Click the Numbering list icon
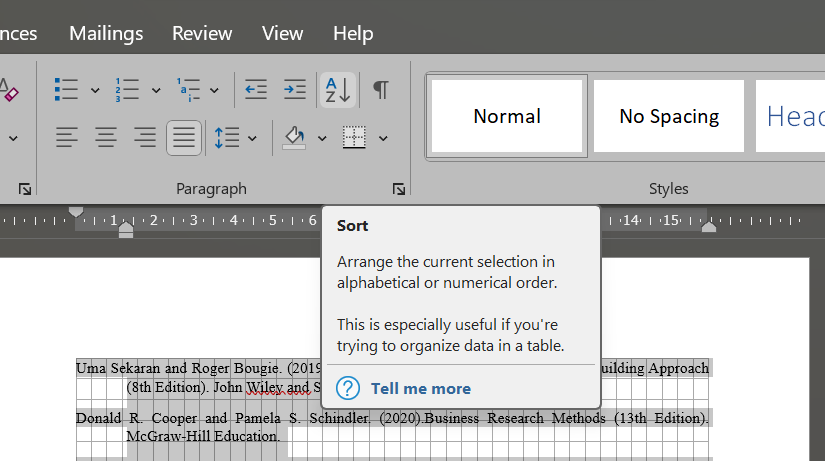This screenshot has height=461, width=825. click(x=127, y=89)
